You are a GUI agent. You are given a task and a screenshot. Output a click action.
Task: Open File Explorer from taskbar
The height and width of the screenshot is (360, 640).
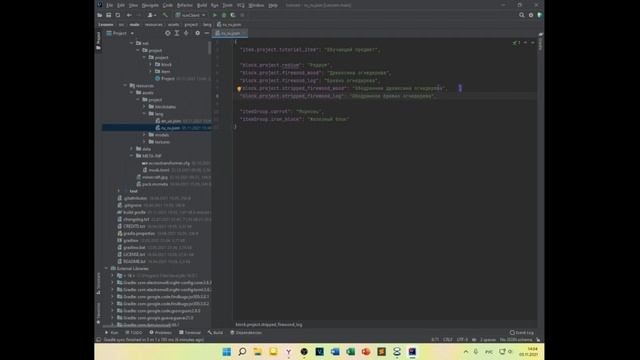pyautogui.click(x=258, y=352)
